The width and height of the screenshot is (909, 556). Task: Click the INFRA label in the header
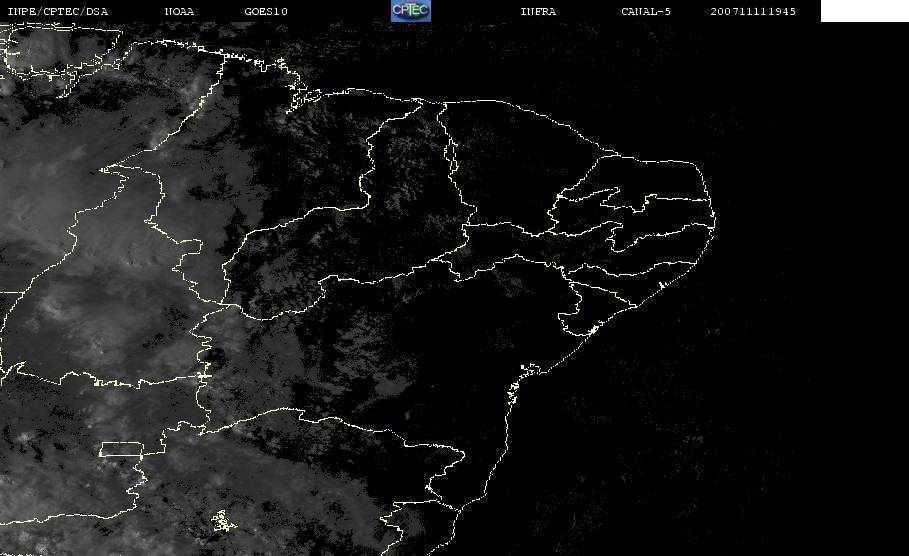point(538,12)
